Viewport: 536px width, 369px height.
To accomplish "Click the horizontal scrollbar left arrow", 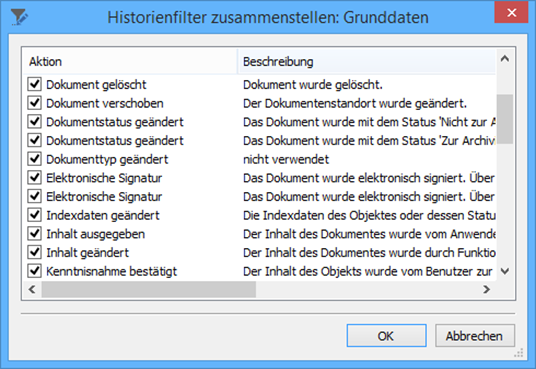I will click(x=32, y=289).
